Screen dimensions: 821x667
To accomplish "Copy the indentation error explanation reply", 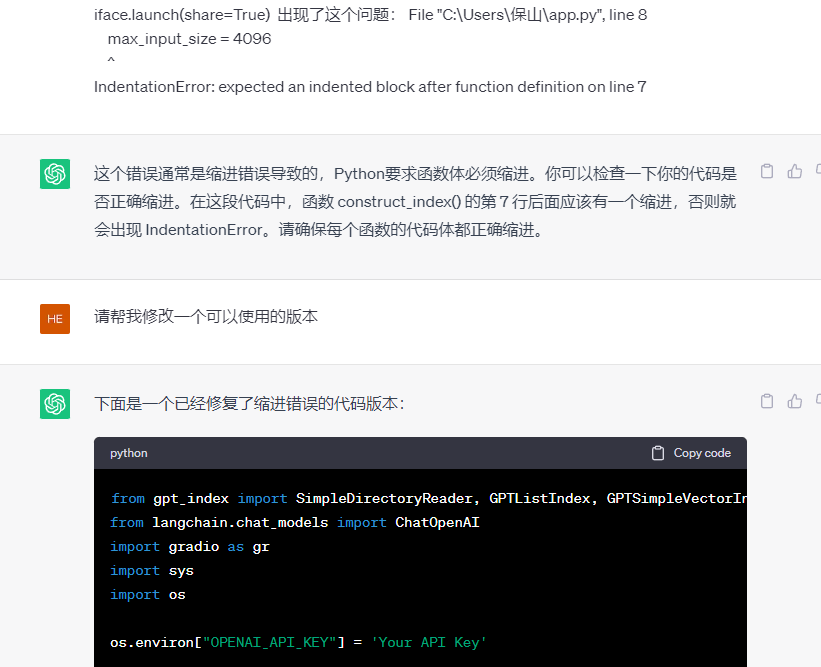I will (767, 171).
